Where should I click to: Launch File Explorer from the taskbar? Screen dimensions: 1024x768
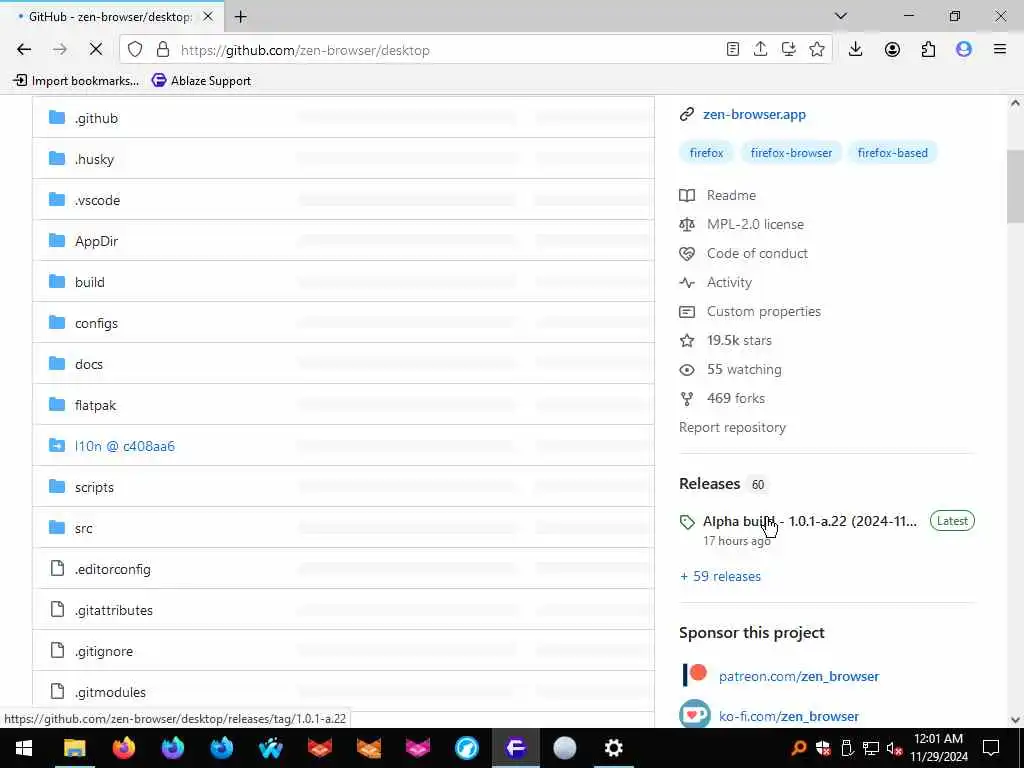[74, 748]
